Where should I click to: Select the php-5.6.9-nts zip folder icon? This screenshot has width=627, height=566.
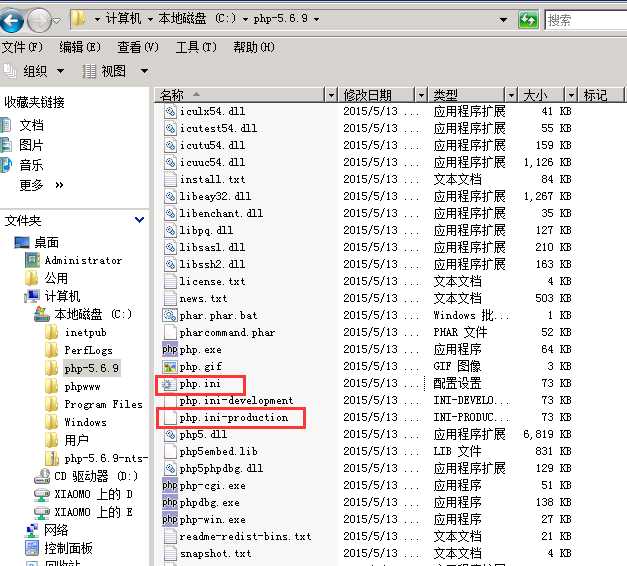tap(52, 458)
